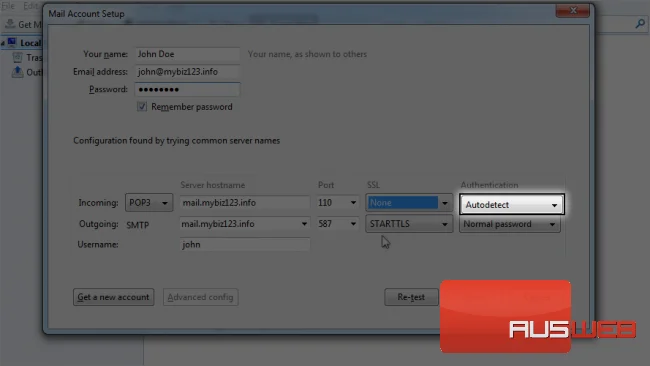Viewport: 650px width, 366px height.
Task: Open the File menu in main window
Action: [8, 6]
